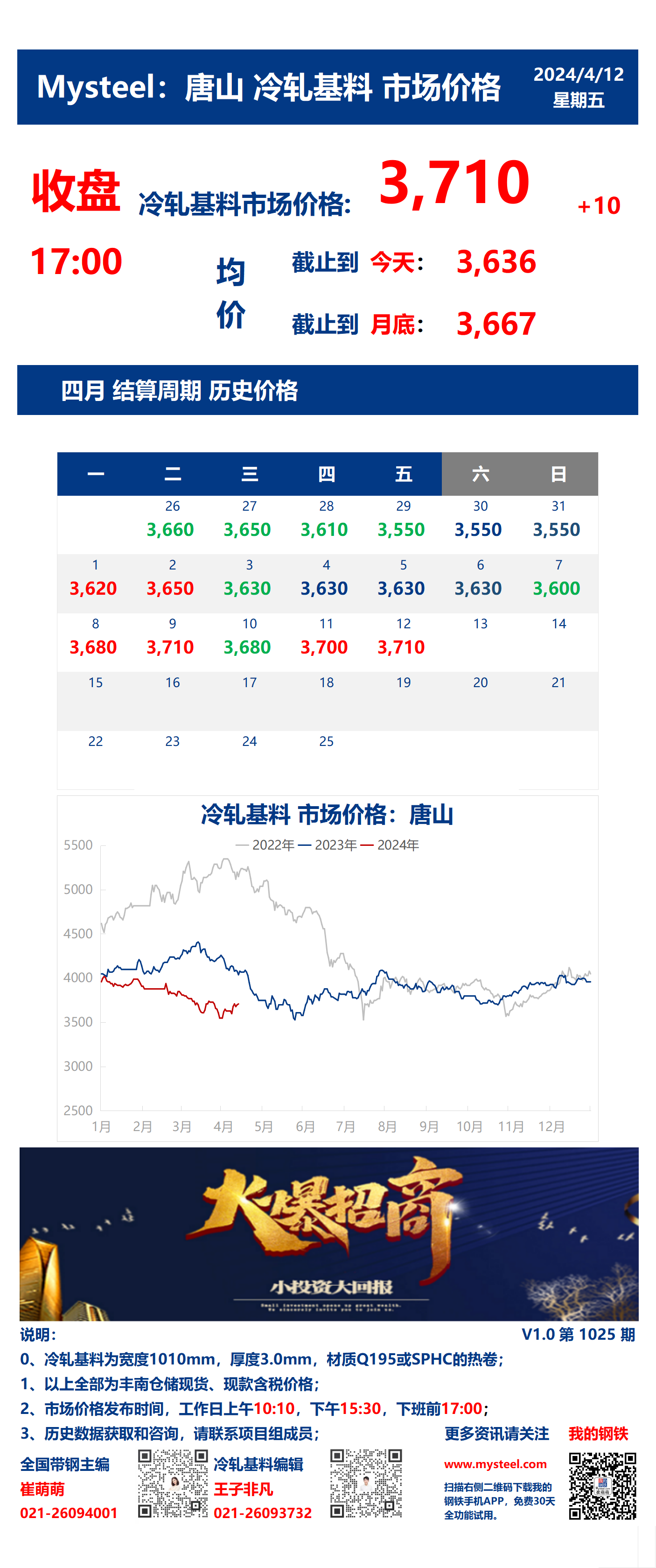The width and height of the screenshot is (656, 1568).
Task: Select the 日 column header in calendar
Action: pos(558,473)
